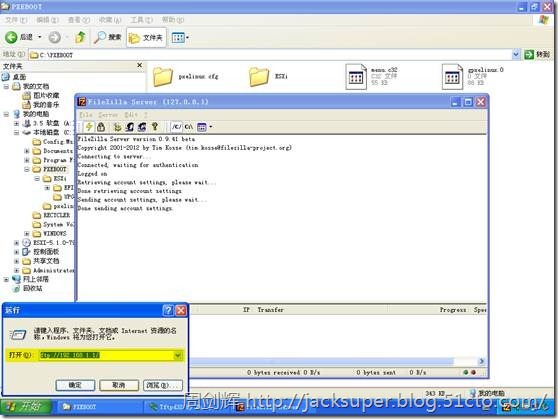558x419 pixels.
Task: Open FileZilla Server's Server menu
Action: point(108,115)
